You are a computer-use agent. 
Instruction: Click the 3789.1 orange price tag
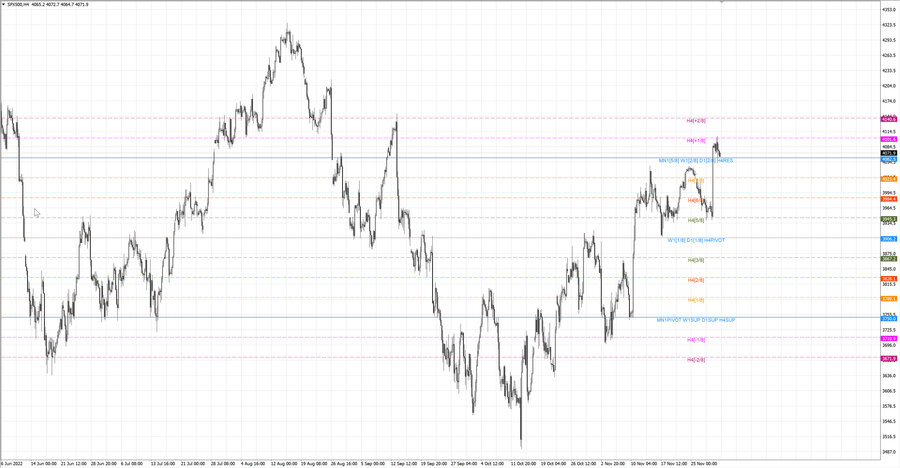(x=889, y=299)
